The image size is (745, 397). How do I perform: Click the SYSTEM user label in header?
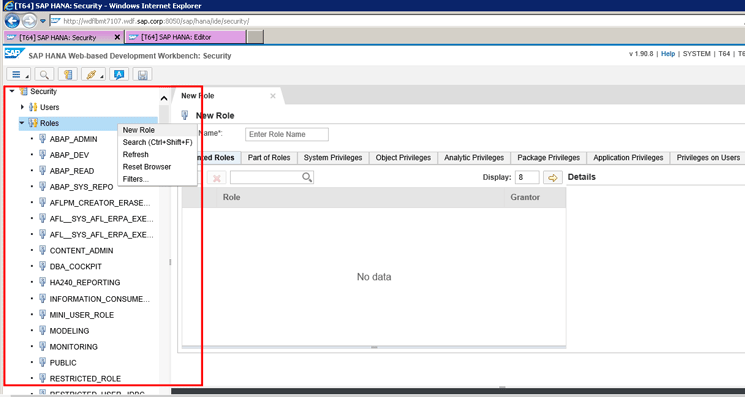(697, 54)
